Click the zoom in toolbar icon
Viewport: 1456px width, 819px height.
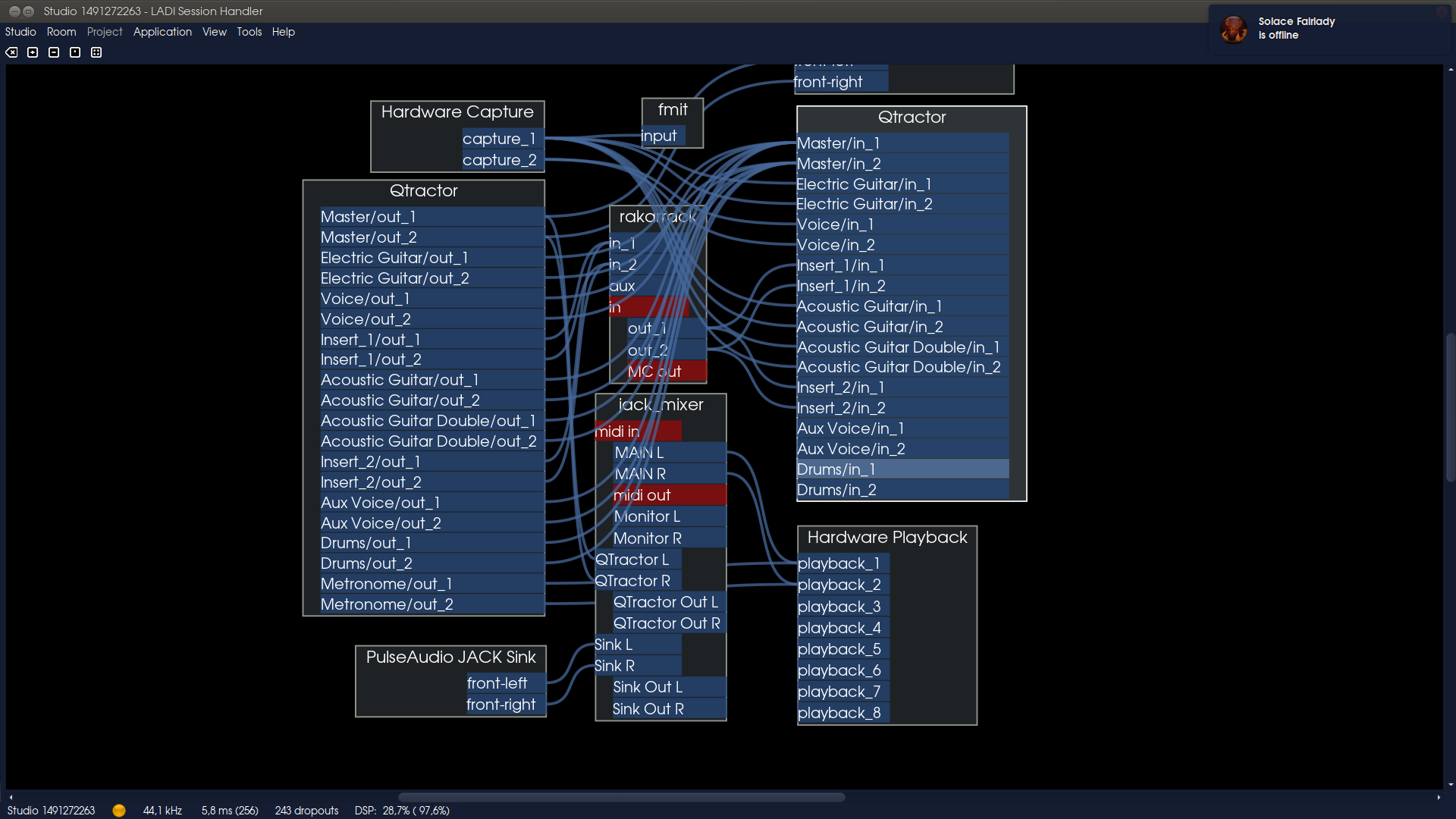pyautogui.click(x=33, y=52)
